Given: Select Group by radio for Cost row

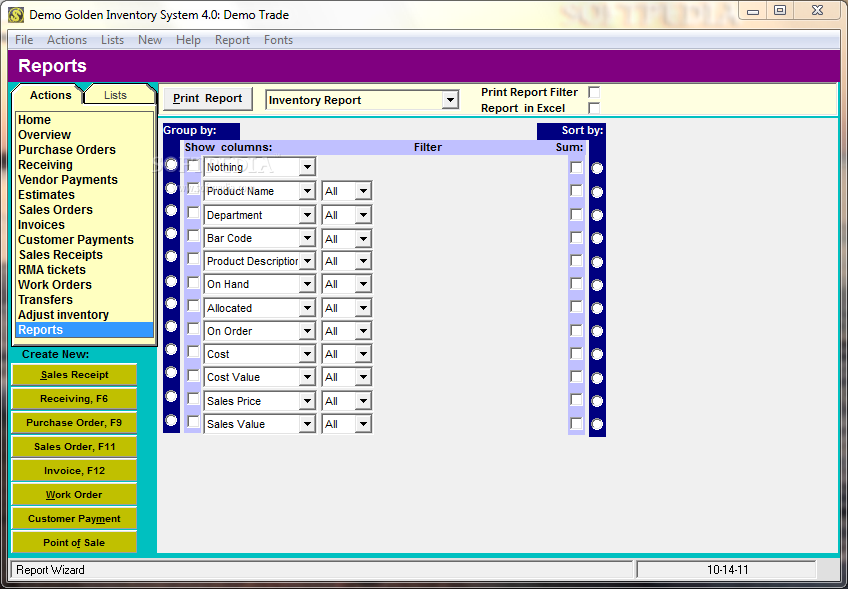Looking at the screenshot, I should coord(171,349).
